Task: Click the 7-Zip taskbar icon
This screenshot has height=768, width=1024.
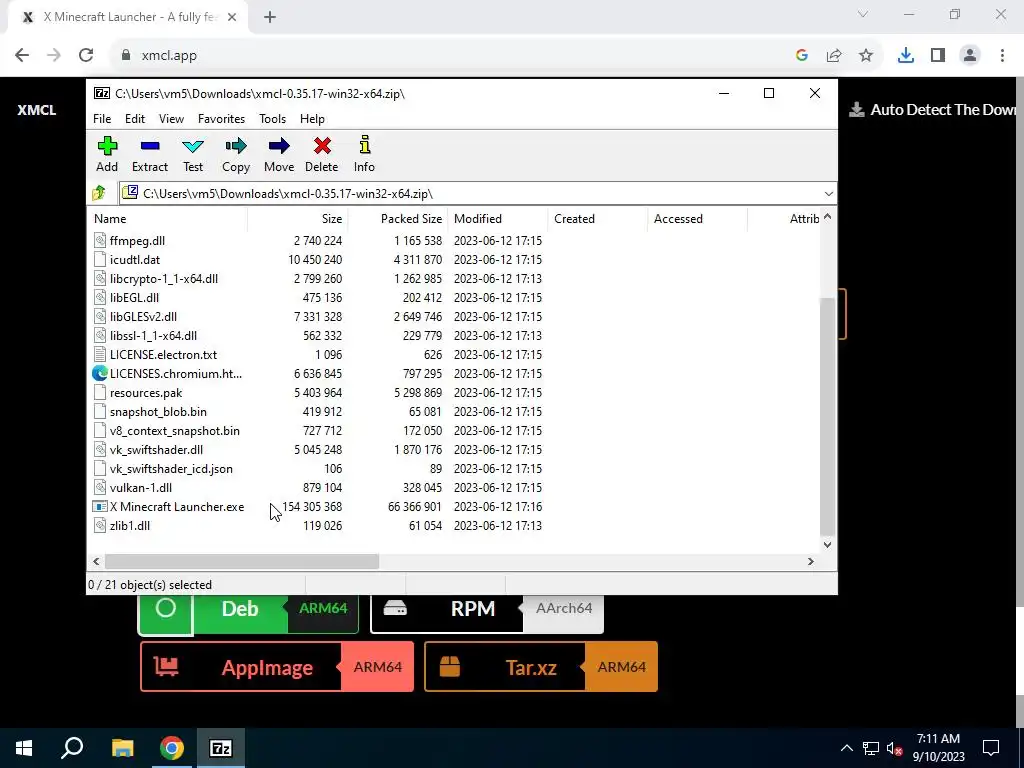Action: [221, 748]
